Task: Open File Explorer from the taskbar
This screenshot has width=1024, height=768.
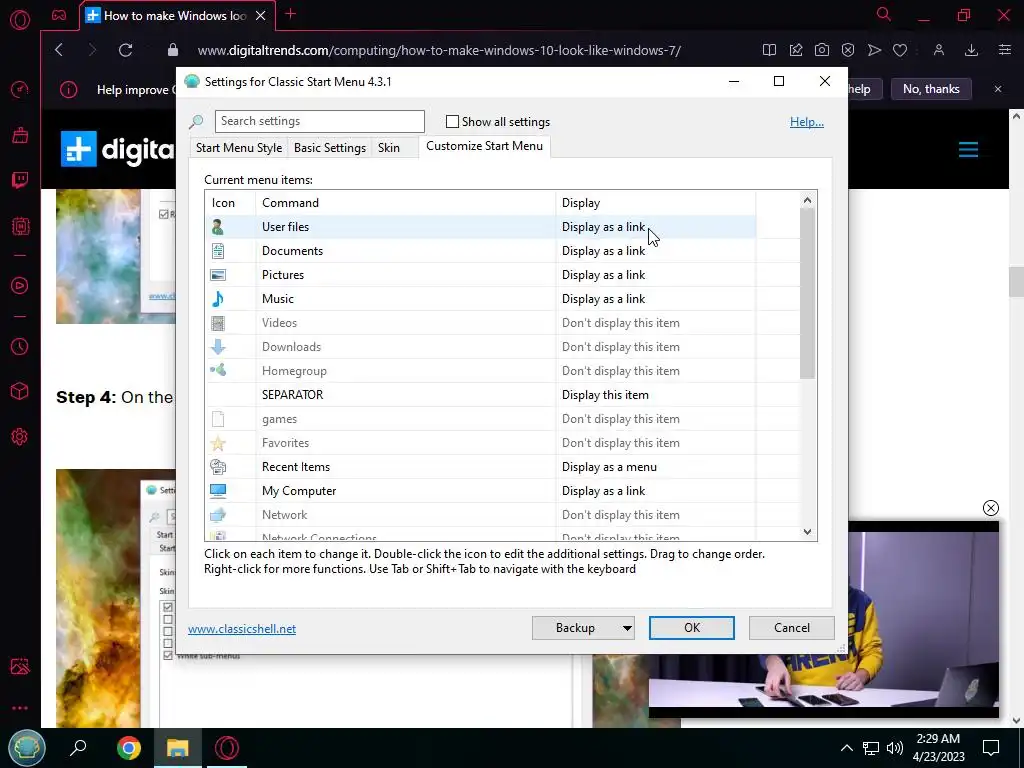Action: [177, 748]
